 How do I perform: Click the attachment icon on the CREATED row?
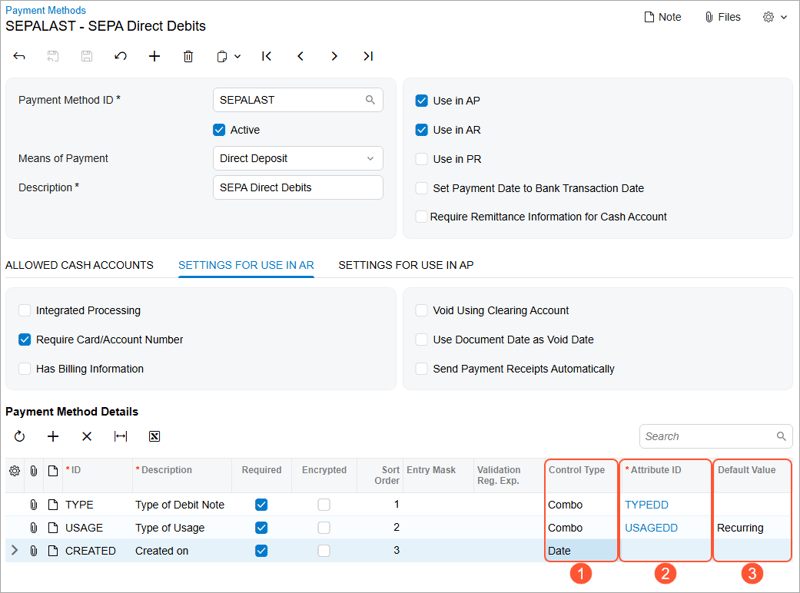coord(34,551)
